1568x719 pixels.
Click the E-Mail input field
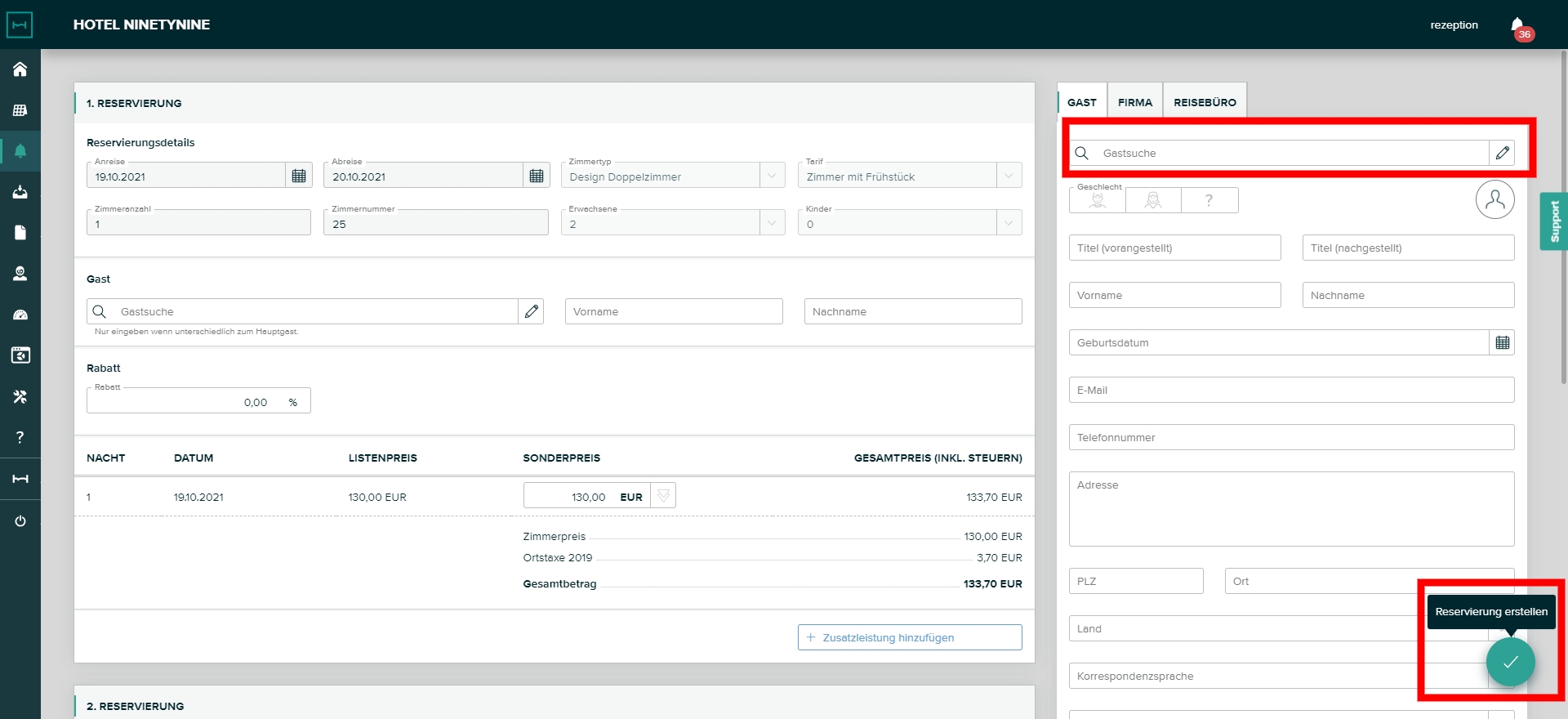(x=1290, y=390)
